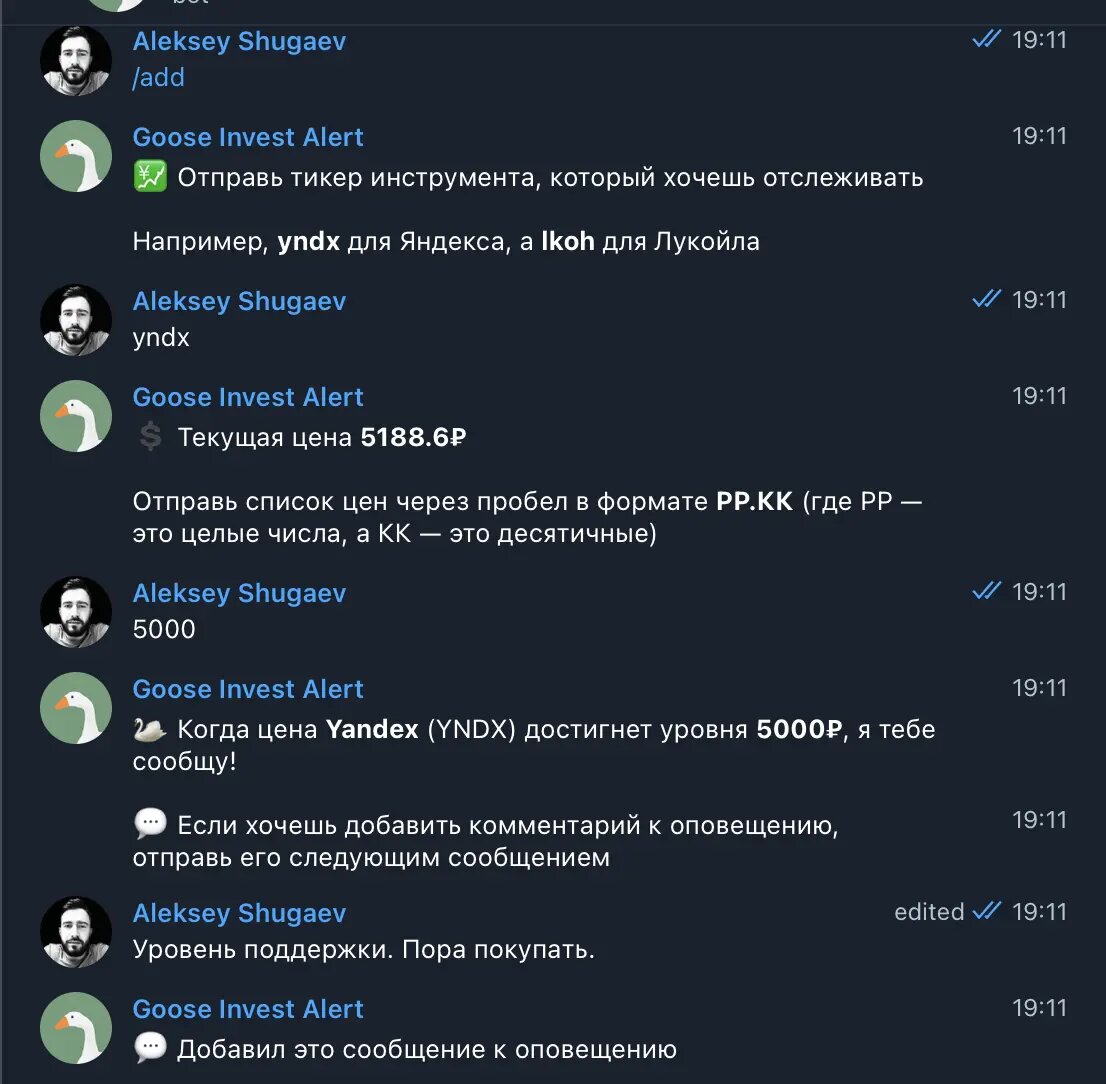The height and width of the screenshot is (1084, 1106).
Task: Click the double checkmarks beside 19:11 on /add
Action: (987, 40)
